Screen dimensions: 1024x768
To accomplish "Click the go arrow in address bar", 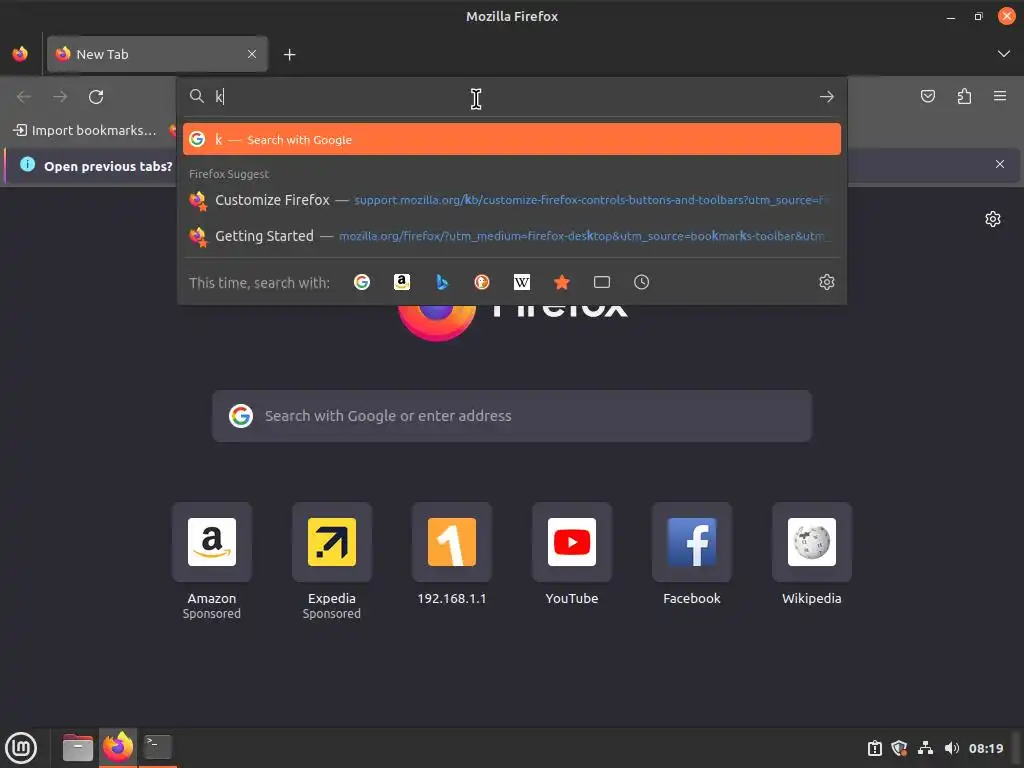I will [827, 97].
